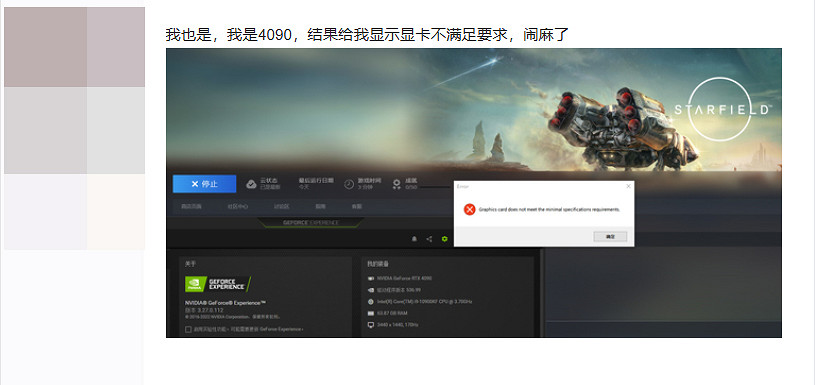Close the Error dialog with X

point(628,186)
